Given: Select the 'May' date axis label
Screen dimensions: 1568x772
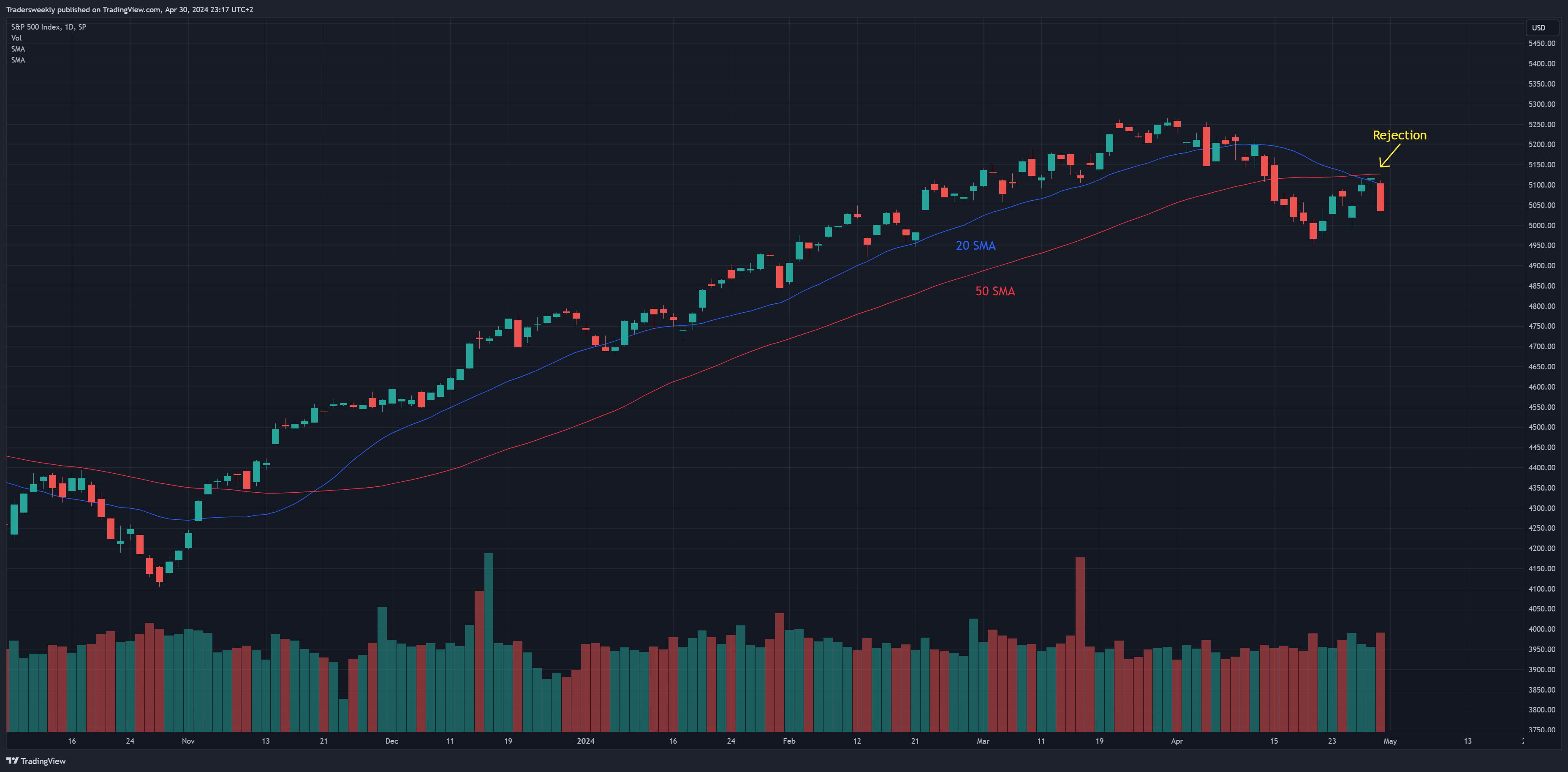Looking at the screenshot, I should [1390, 741].
